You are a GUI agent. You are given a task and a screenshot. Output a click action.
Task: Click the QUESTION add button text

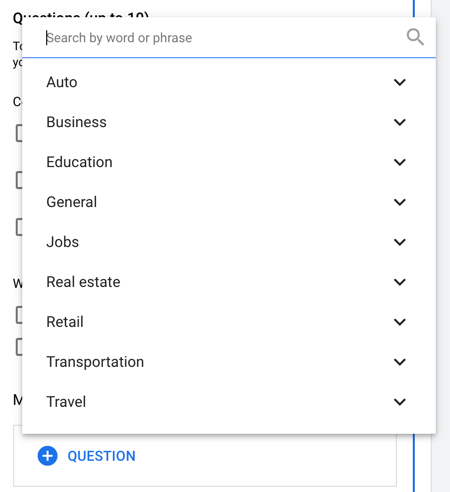pos(101,456)
